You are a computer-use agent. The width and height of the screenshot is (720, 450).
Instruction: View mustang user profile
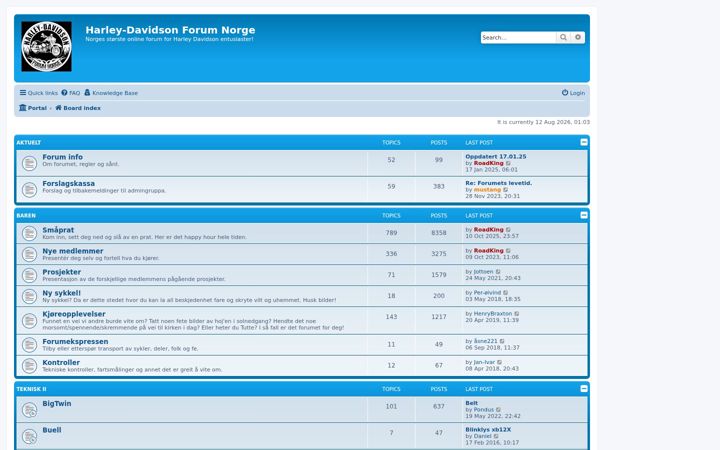point(487,190)
